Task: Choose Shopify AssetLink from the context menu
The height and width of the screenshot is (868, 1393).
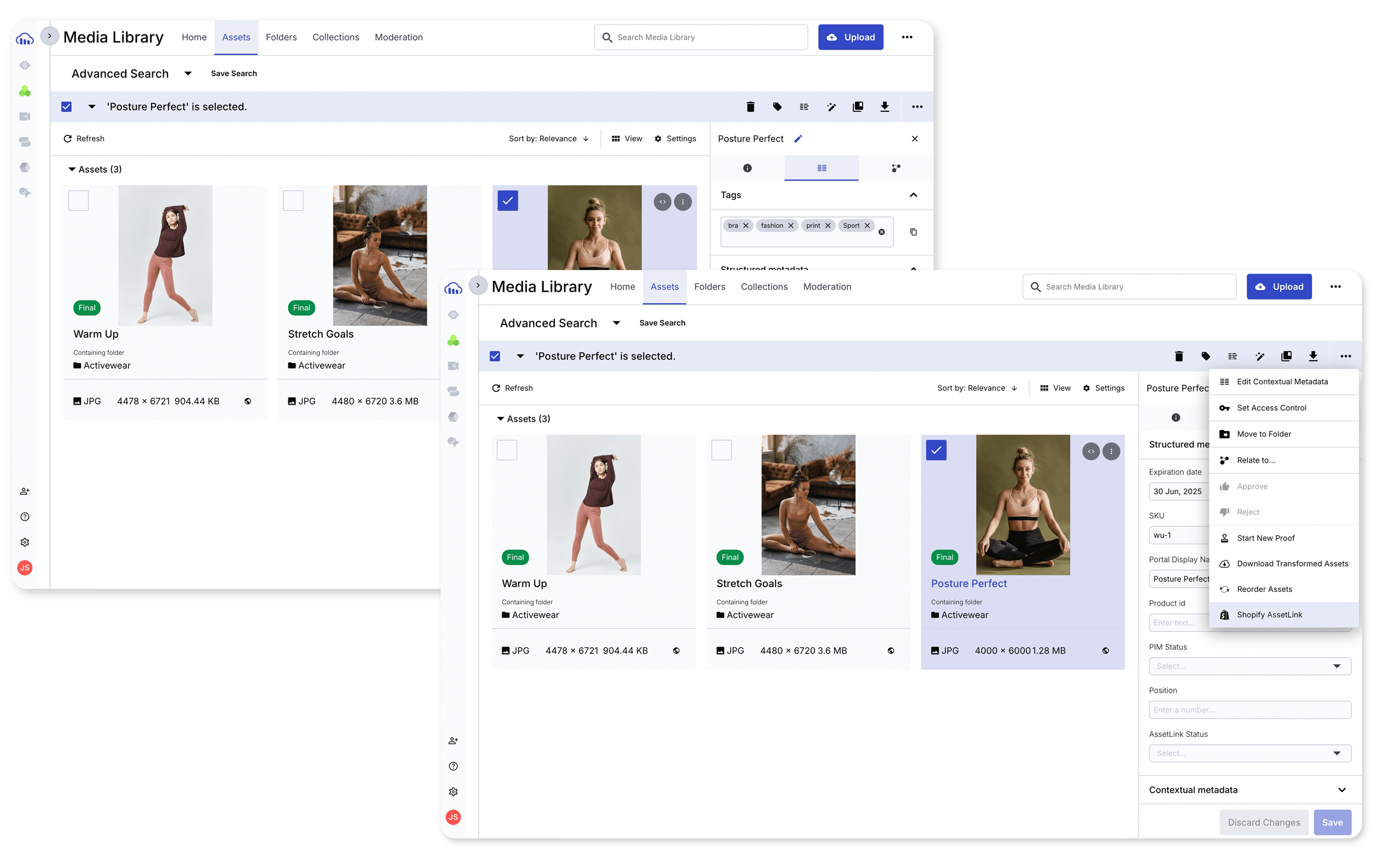Action: click(x=1269, y=615)
